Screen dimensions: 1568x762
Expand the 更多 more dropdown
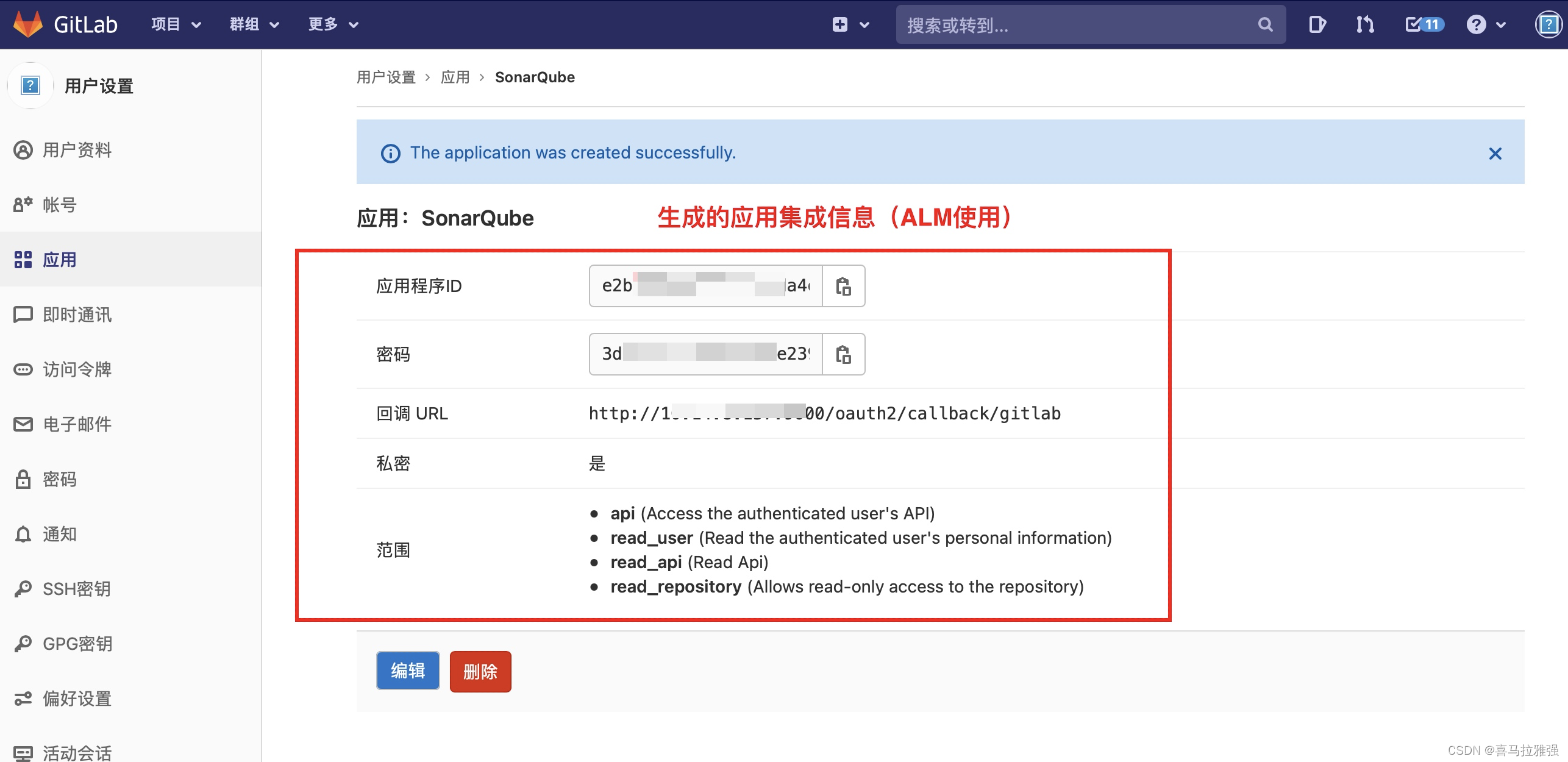[x=333, y=24]
